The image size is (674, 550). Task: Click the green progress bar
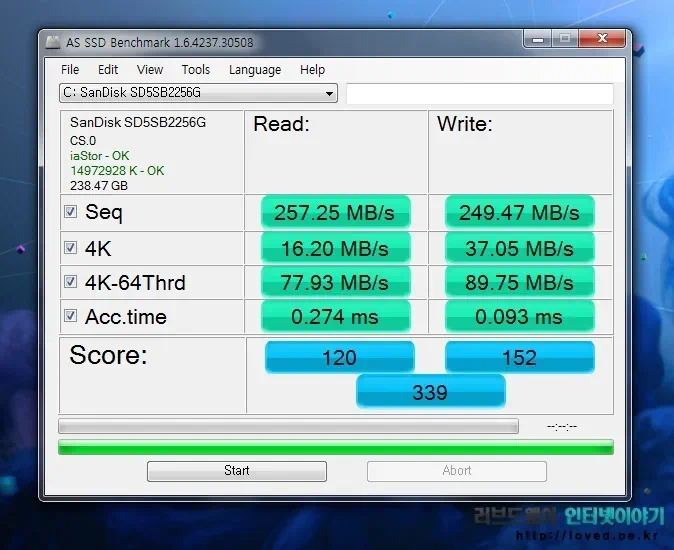(x=336, y=447)
